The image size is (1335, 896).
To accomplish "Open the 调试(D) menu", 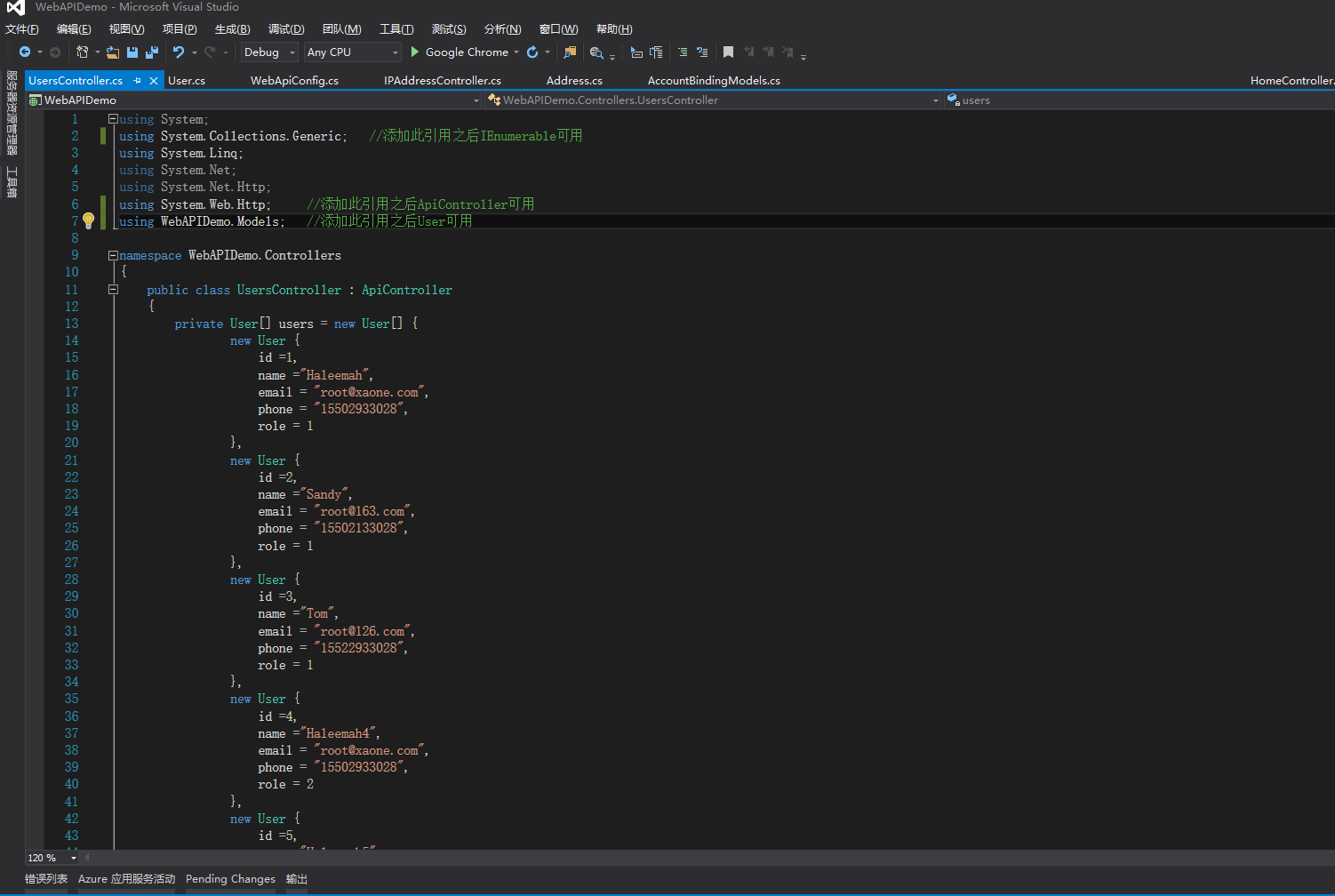I will (286, 29).
